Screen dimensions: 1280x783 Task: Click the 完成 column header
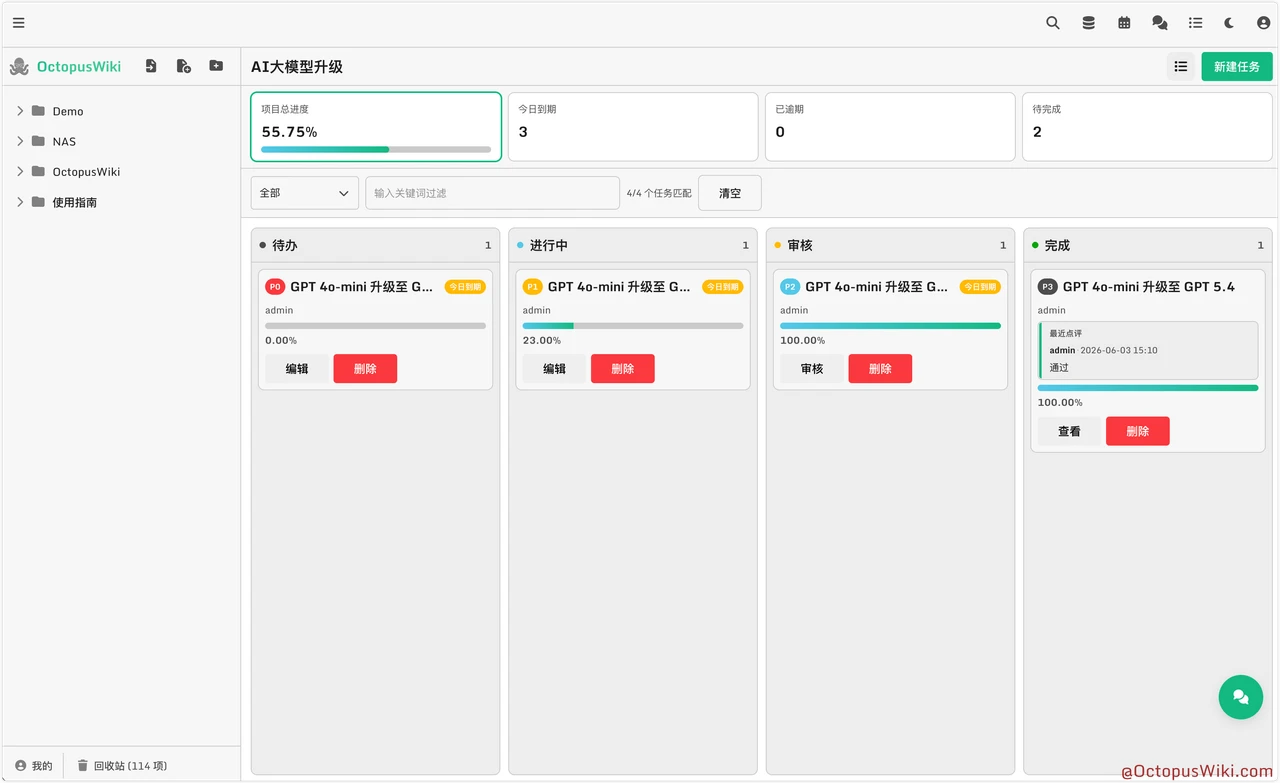1148,245
